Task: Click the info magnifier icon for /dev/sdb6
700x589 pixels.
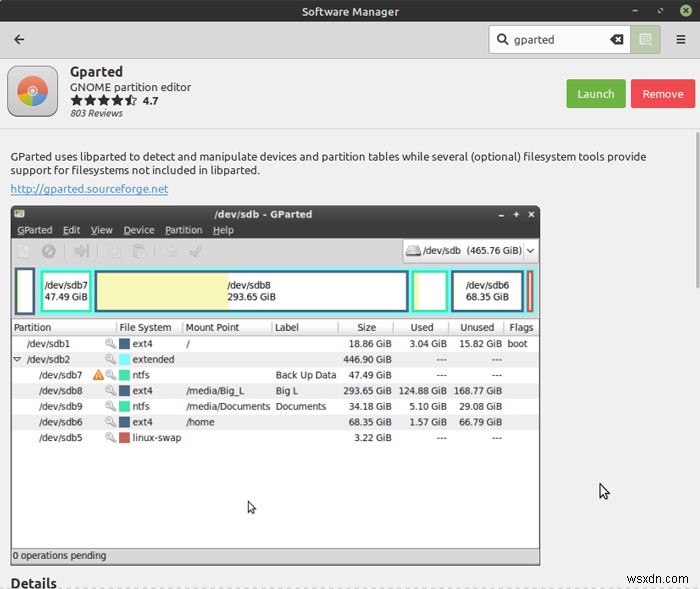Action: coord(110,422)
